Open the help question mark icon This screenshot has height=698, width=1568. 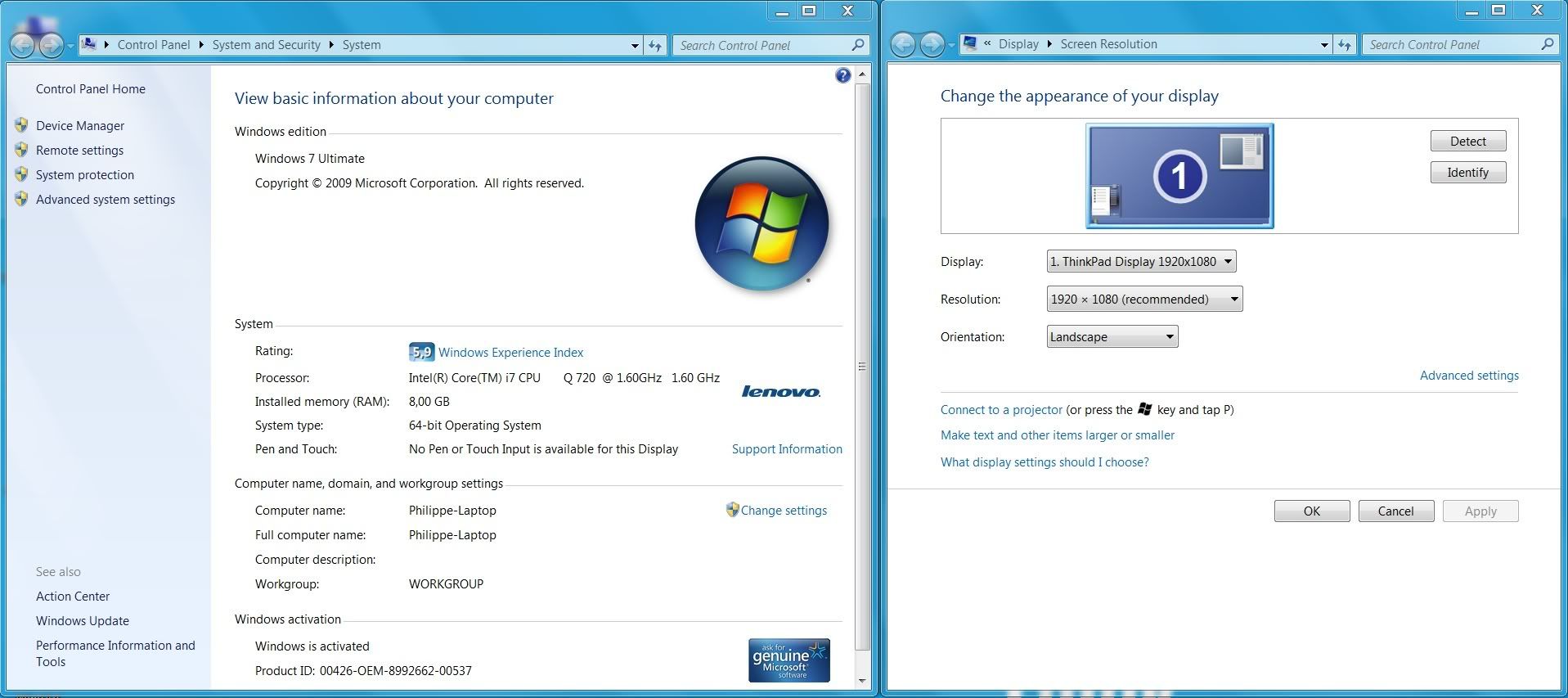[843, 75]
